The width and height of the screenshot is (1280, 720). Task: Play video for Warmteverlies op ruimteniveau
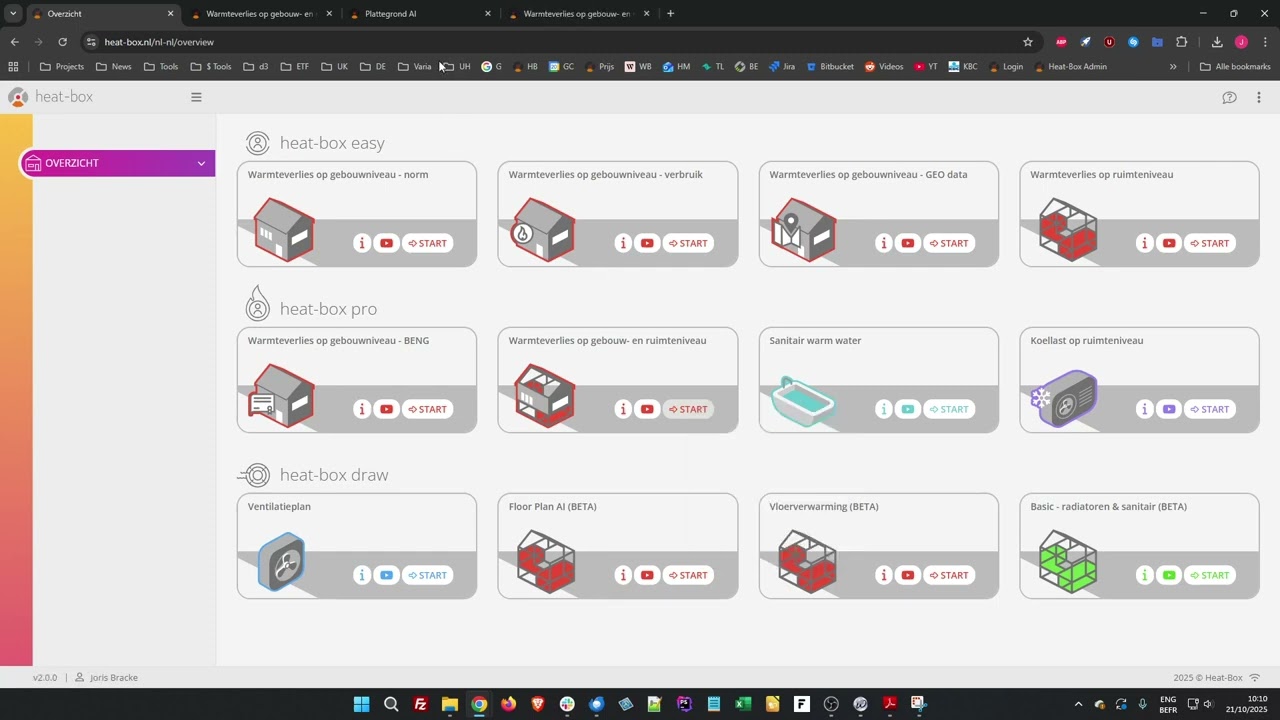(1169, 243)
